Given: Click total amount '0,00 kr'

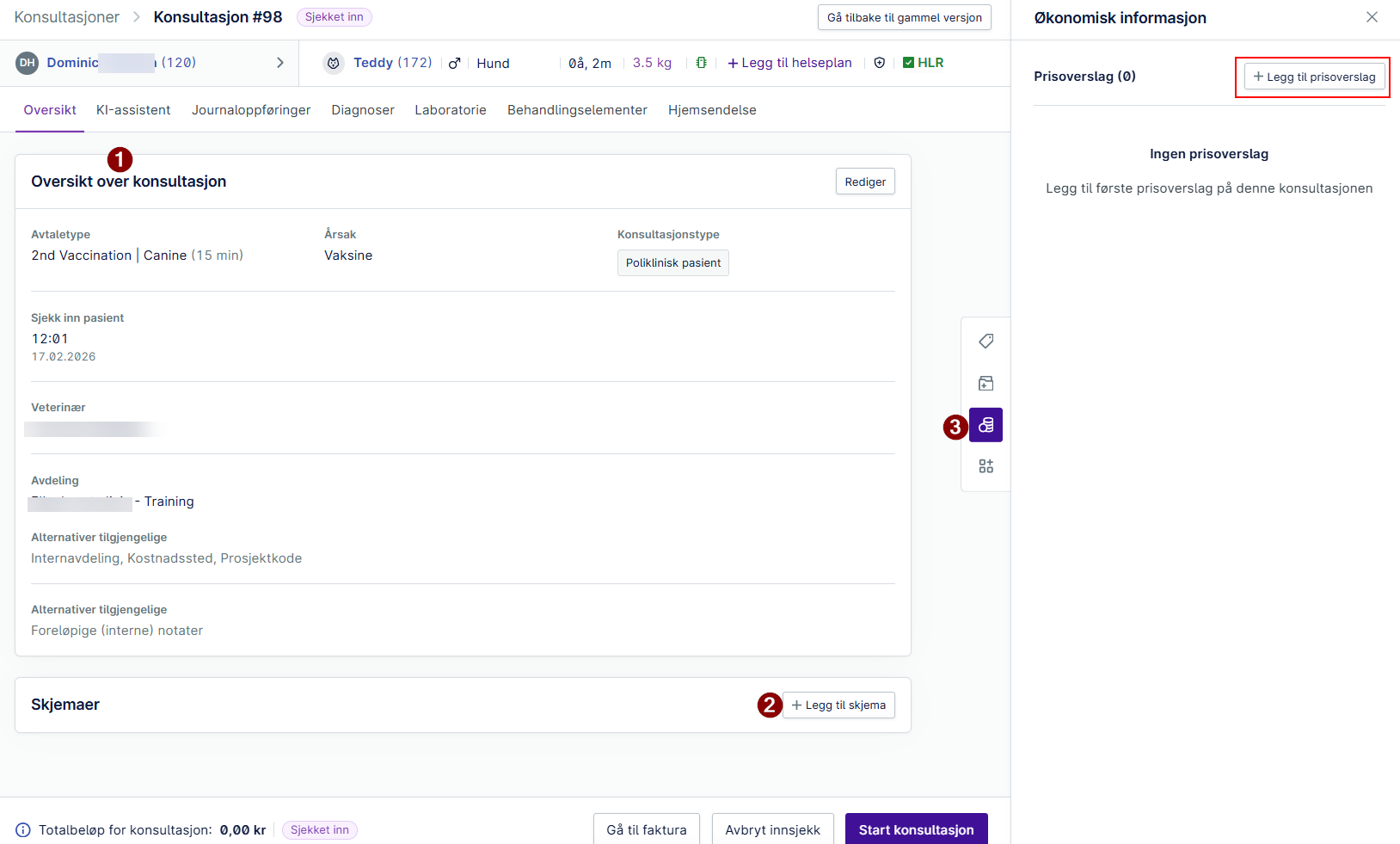Looking at the screenshot, I should (x=243, y=830).
